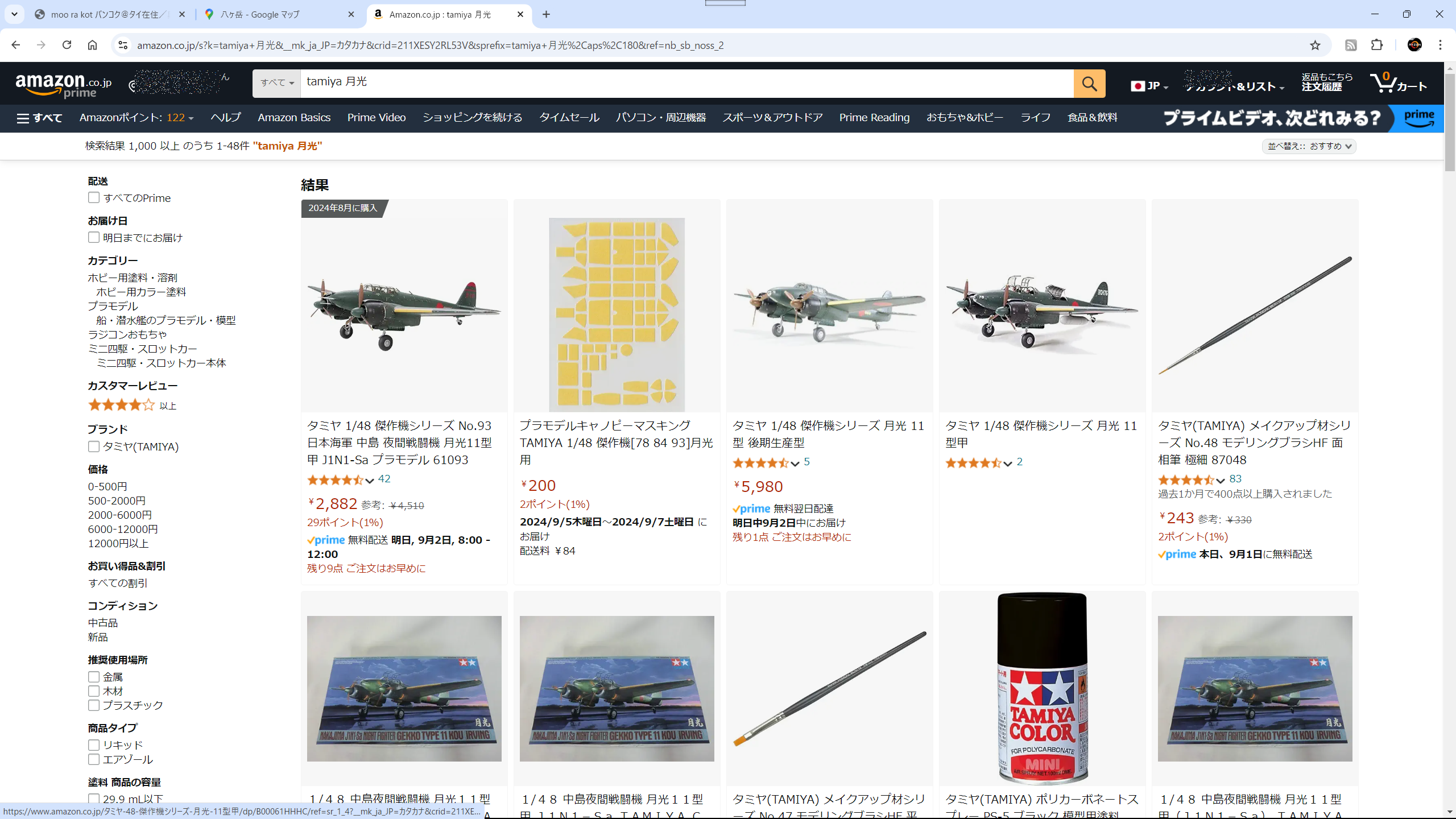Open 返品もこちら 注文履歴 link
The width and height of the screenshot is (1456, 819).
coord(1327,82)
